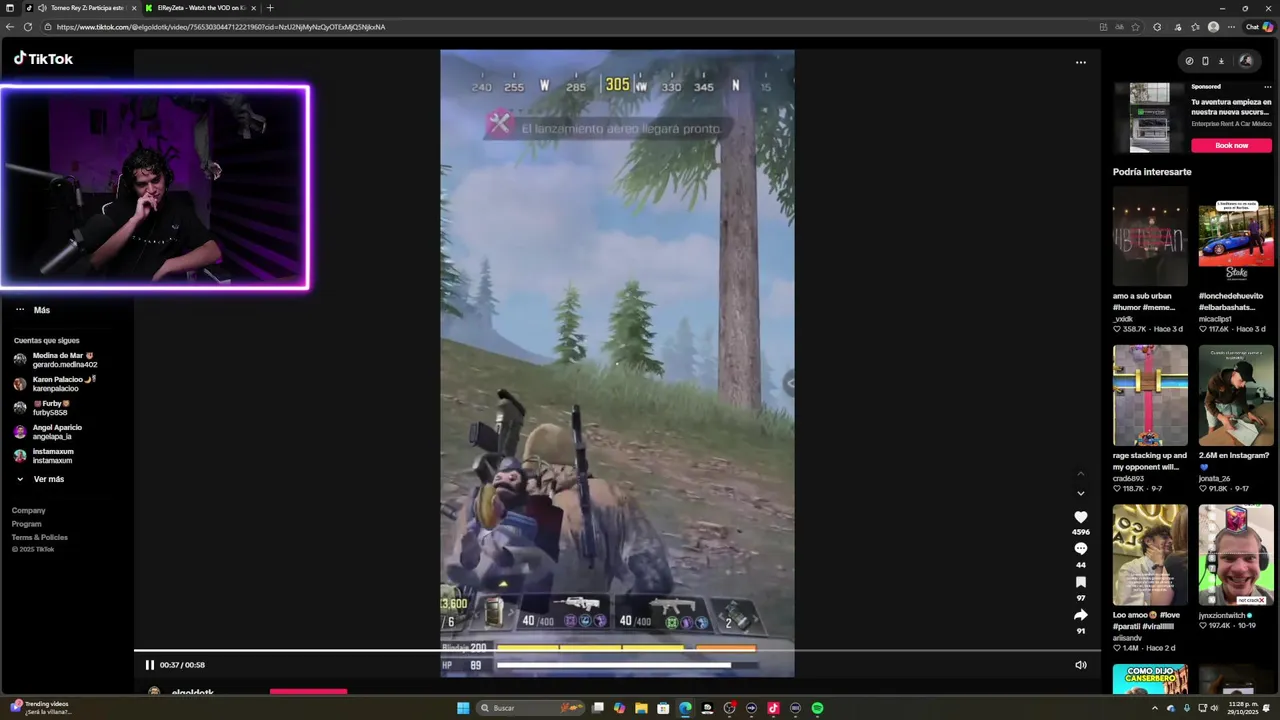Image resolution: width=1280 pixels, height=720 pixels.
Task: Open Copilot Chat button
Action: [1259, 27]
